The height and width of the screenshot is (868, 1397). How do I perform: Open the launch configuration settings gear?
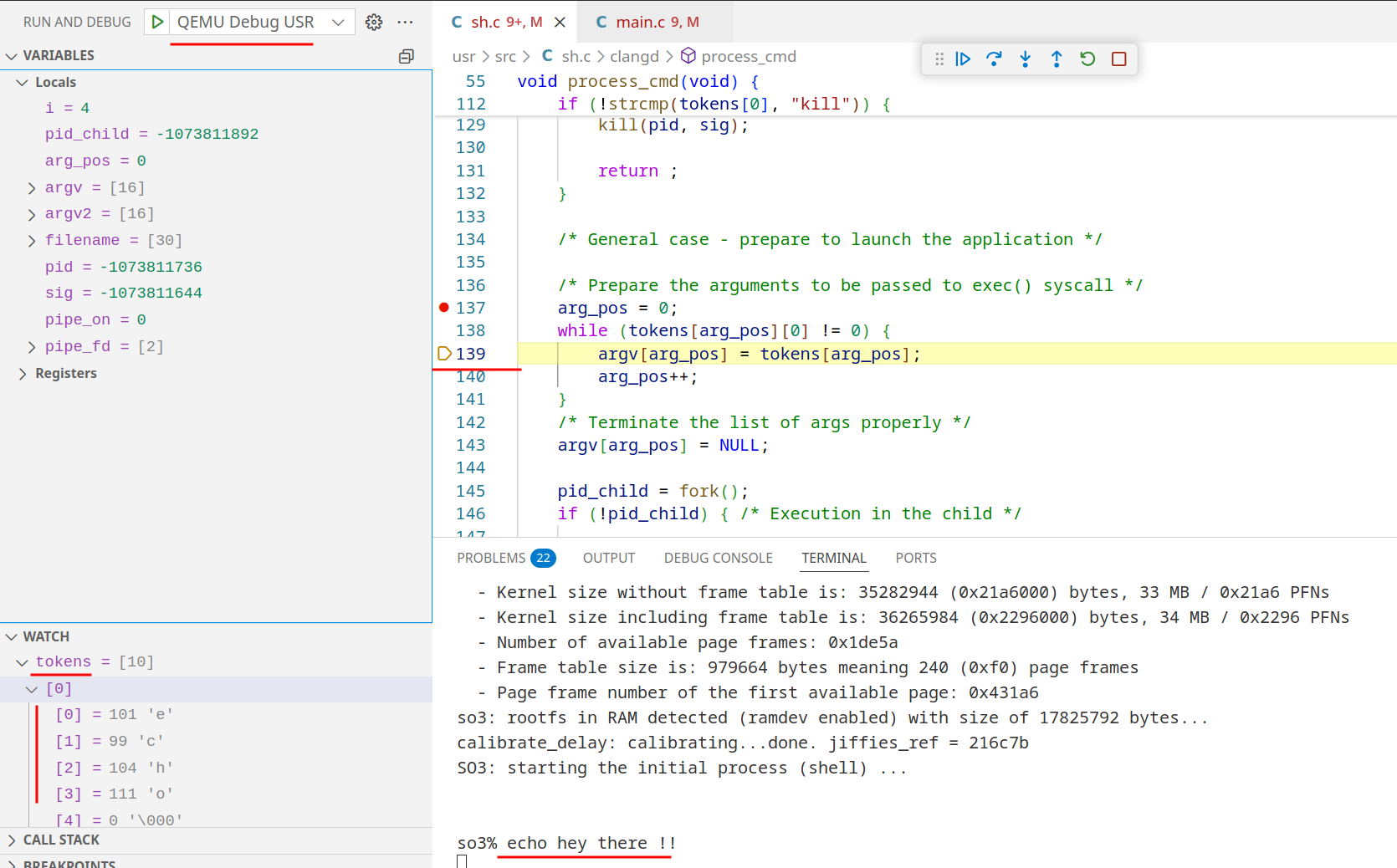point(374,22)
